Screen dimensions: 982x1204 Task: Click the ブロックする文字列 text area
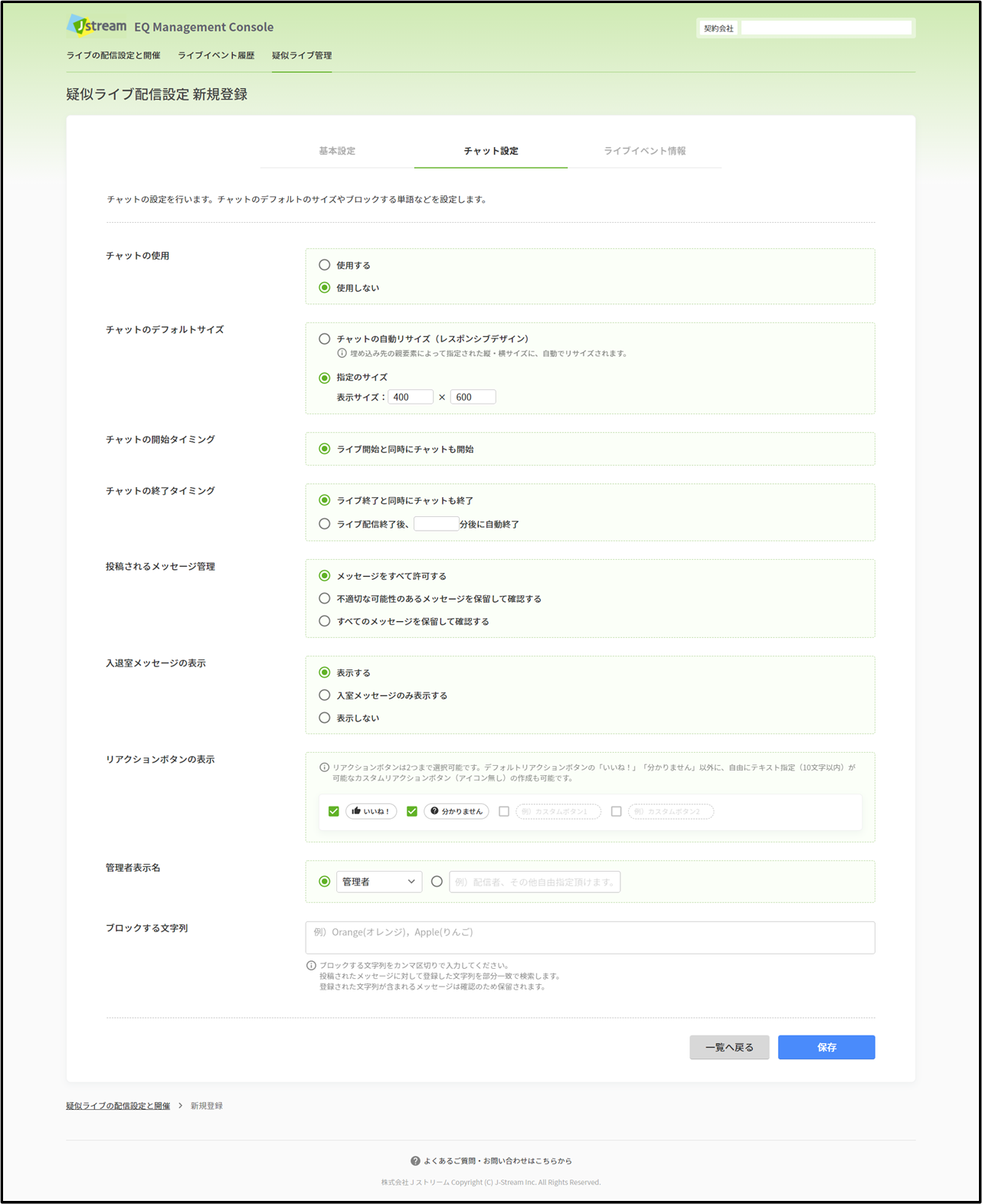tap(590, 937)
